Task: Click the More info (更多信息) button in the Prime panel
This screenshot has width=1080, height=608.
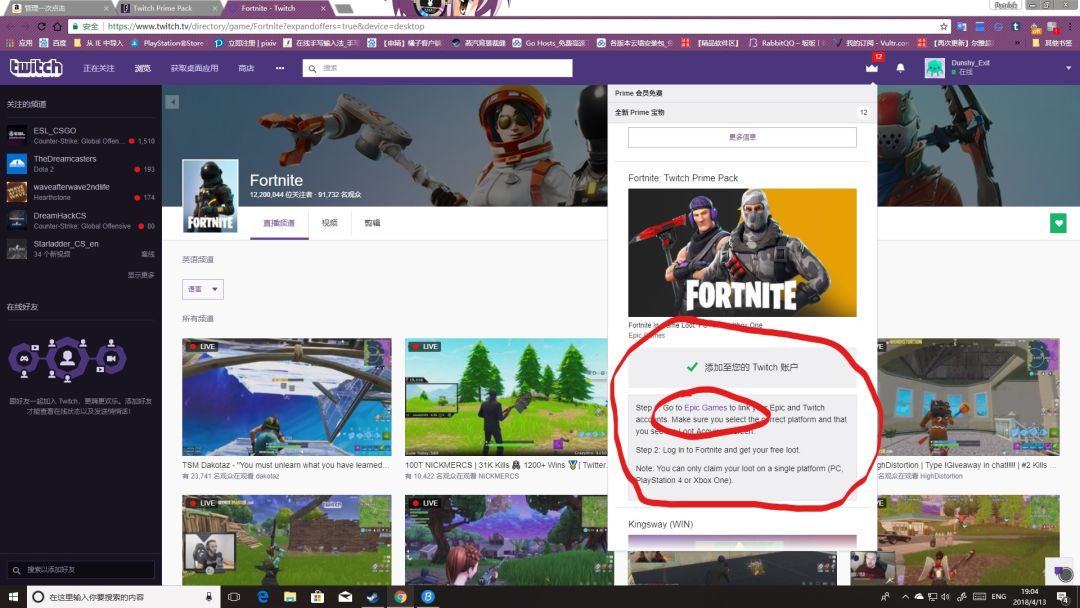Action: coord(742,137)
